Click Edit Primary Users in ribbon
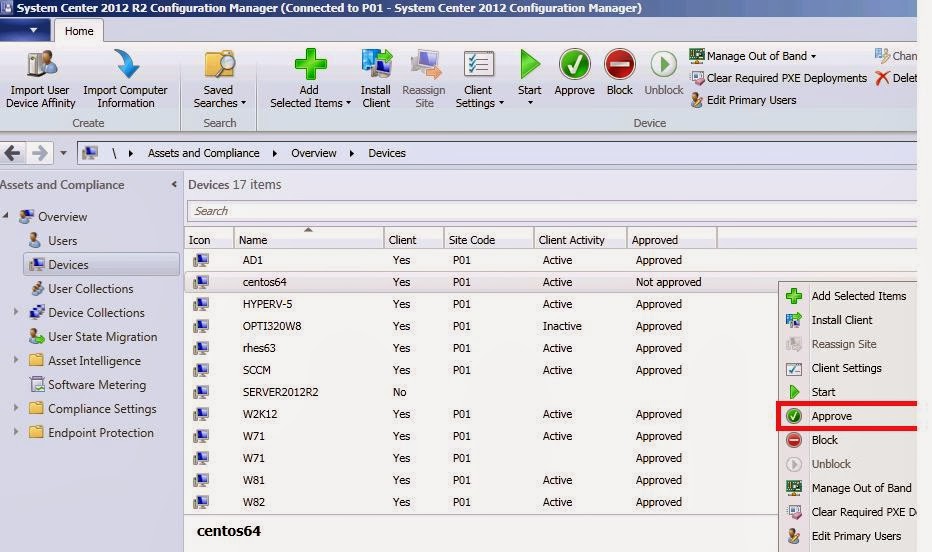 click(743, 100)
